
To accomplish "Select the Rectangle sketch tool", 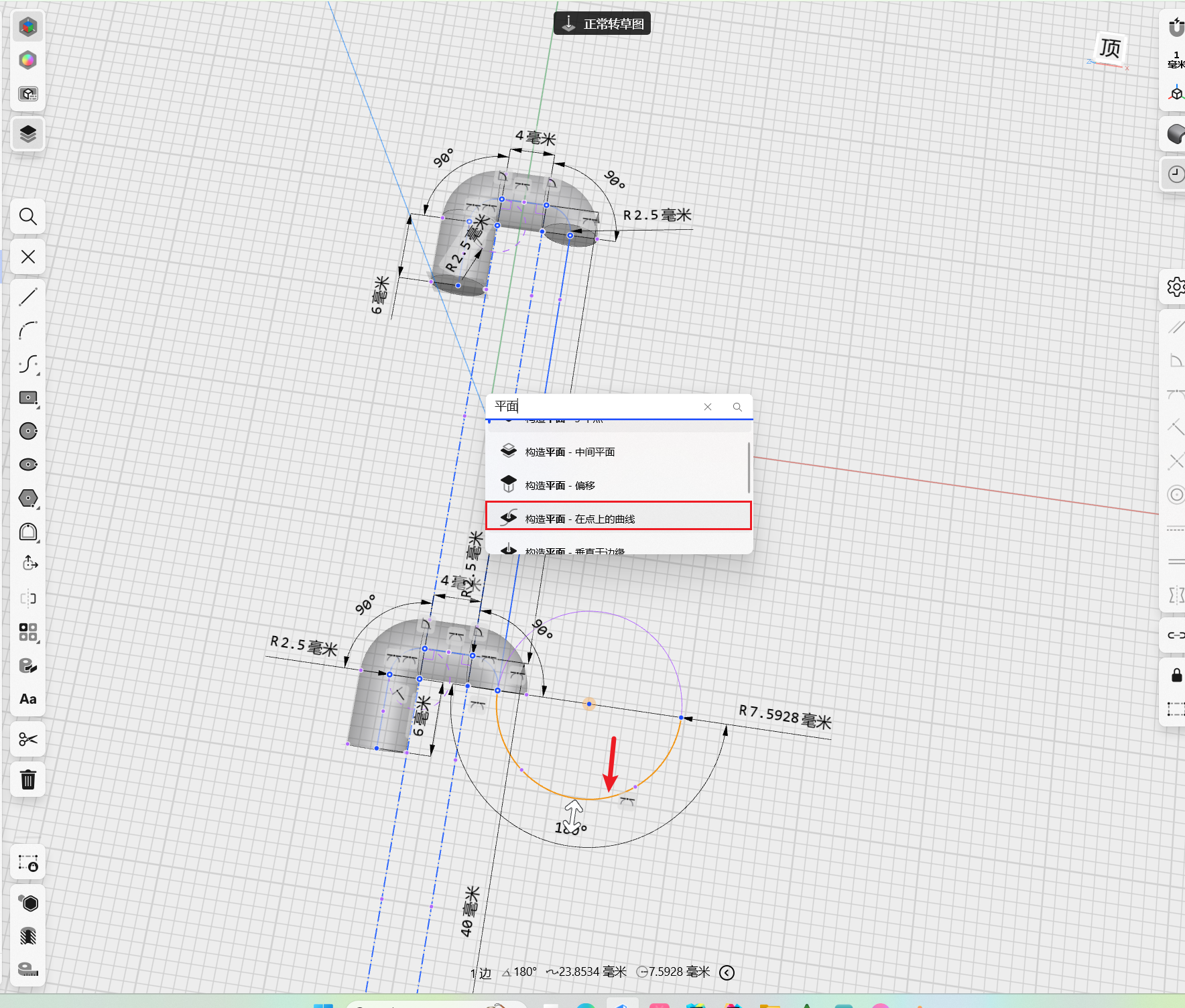I will [28, 397].
